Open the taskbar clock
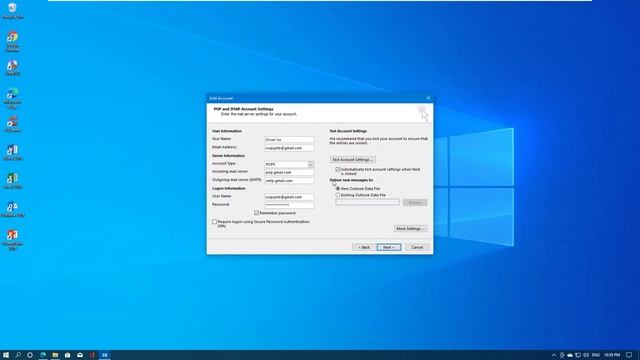The height and width of the screenshot is (360, 640). pos(612,355)
